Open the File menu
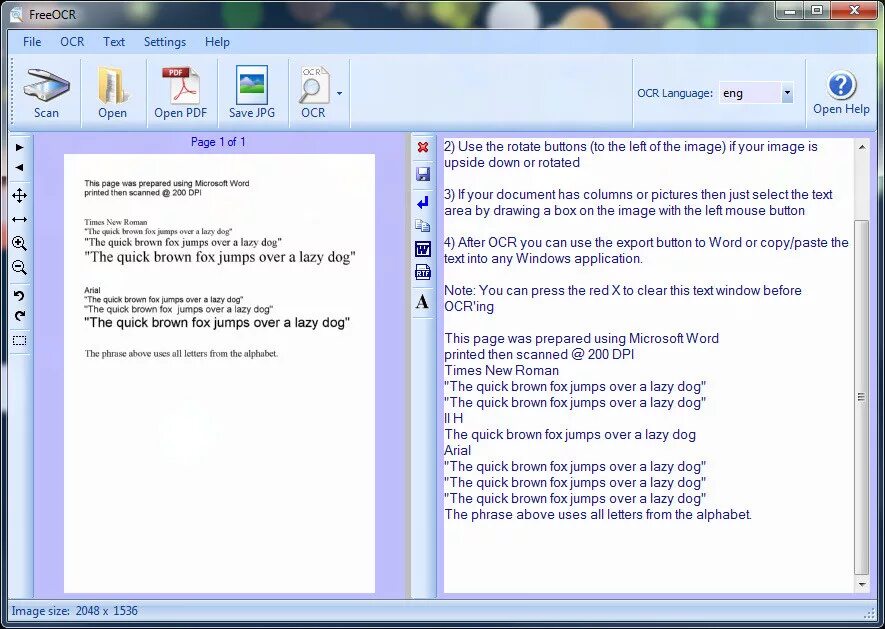Image resolution: width=885 pixels, height=629 pixels. [32, 42]
